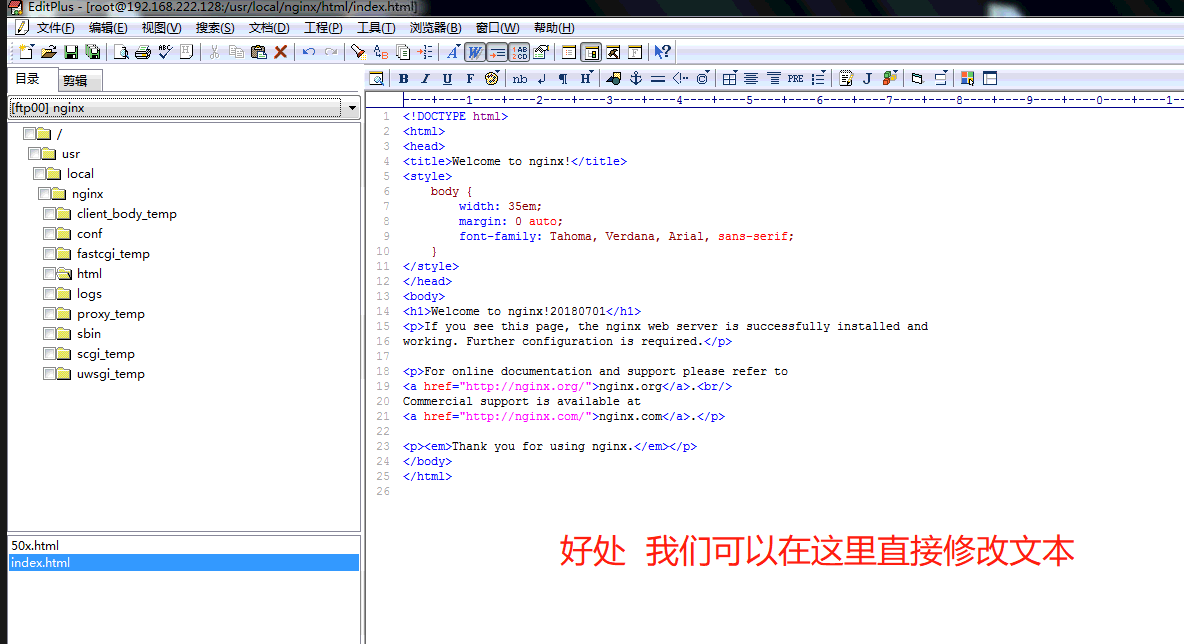Select the uwsgi_temp folder

pos(110,374)
